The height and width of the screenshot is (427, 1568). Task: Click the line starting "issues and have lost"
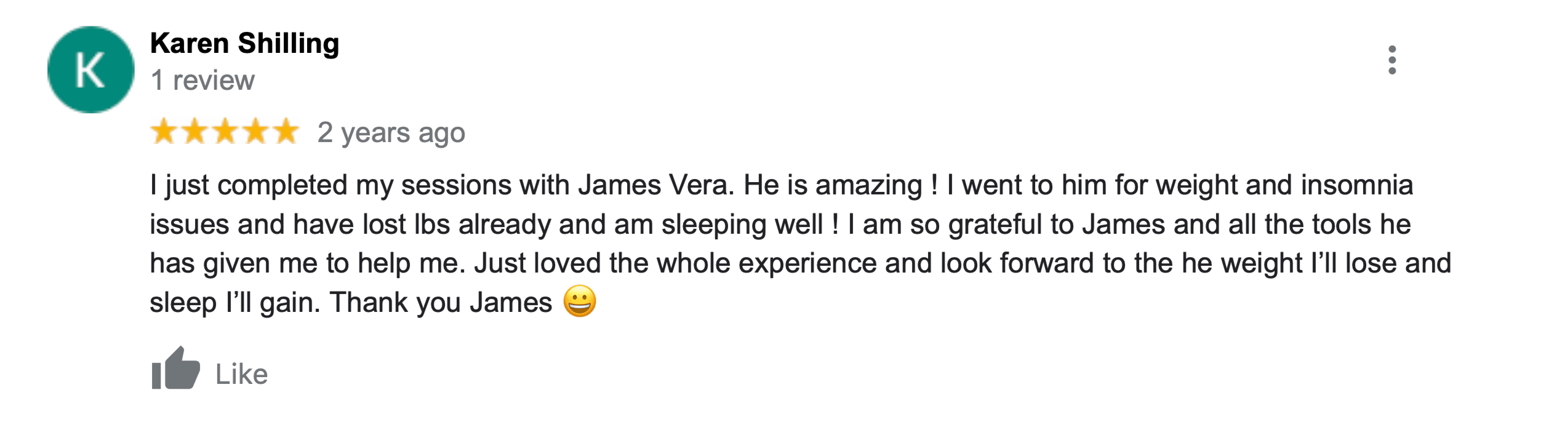[x=779, y=225]
